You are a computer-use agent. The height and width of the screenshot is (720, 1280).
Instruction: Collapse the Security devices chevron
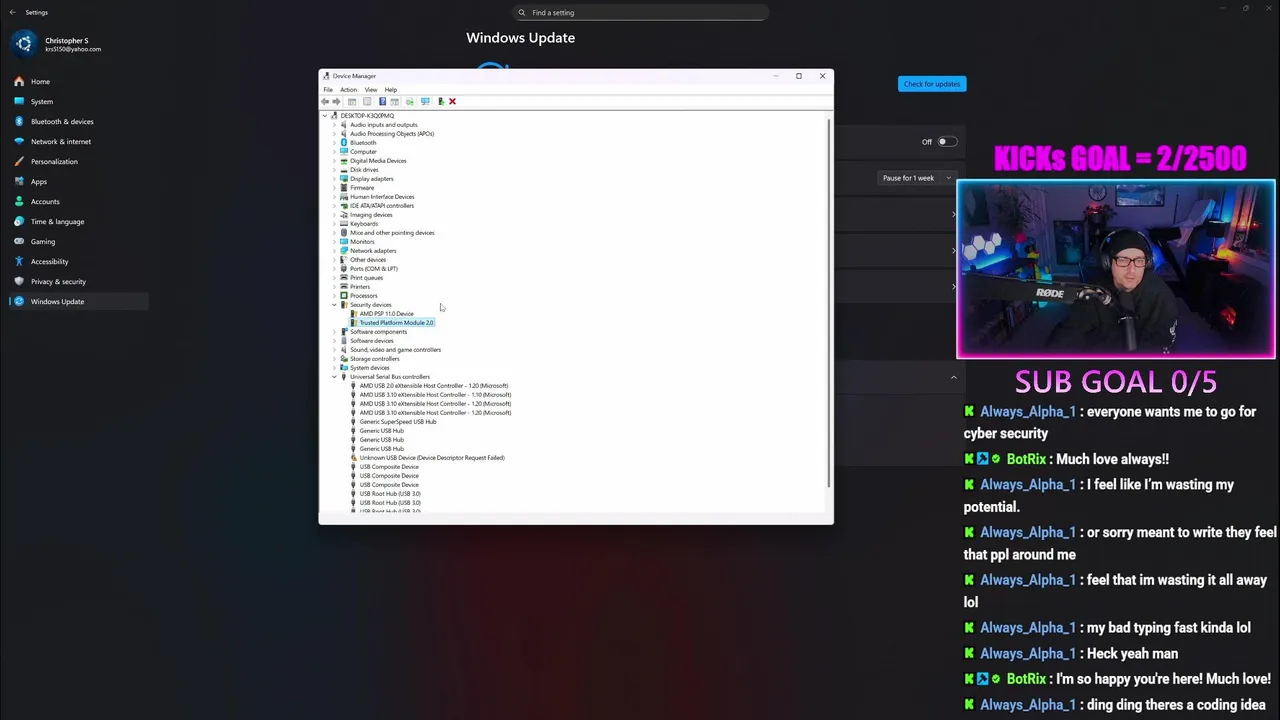click(x=334, y=305)
